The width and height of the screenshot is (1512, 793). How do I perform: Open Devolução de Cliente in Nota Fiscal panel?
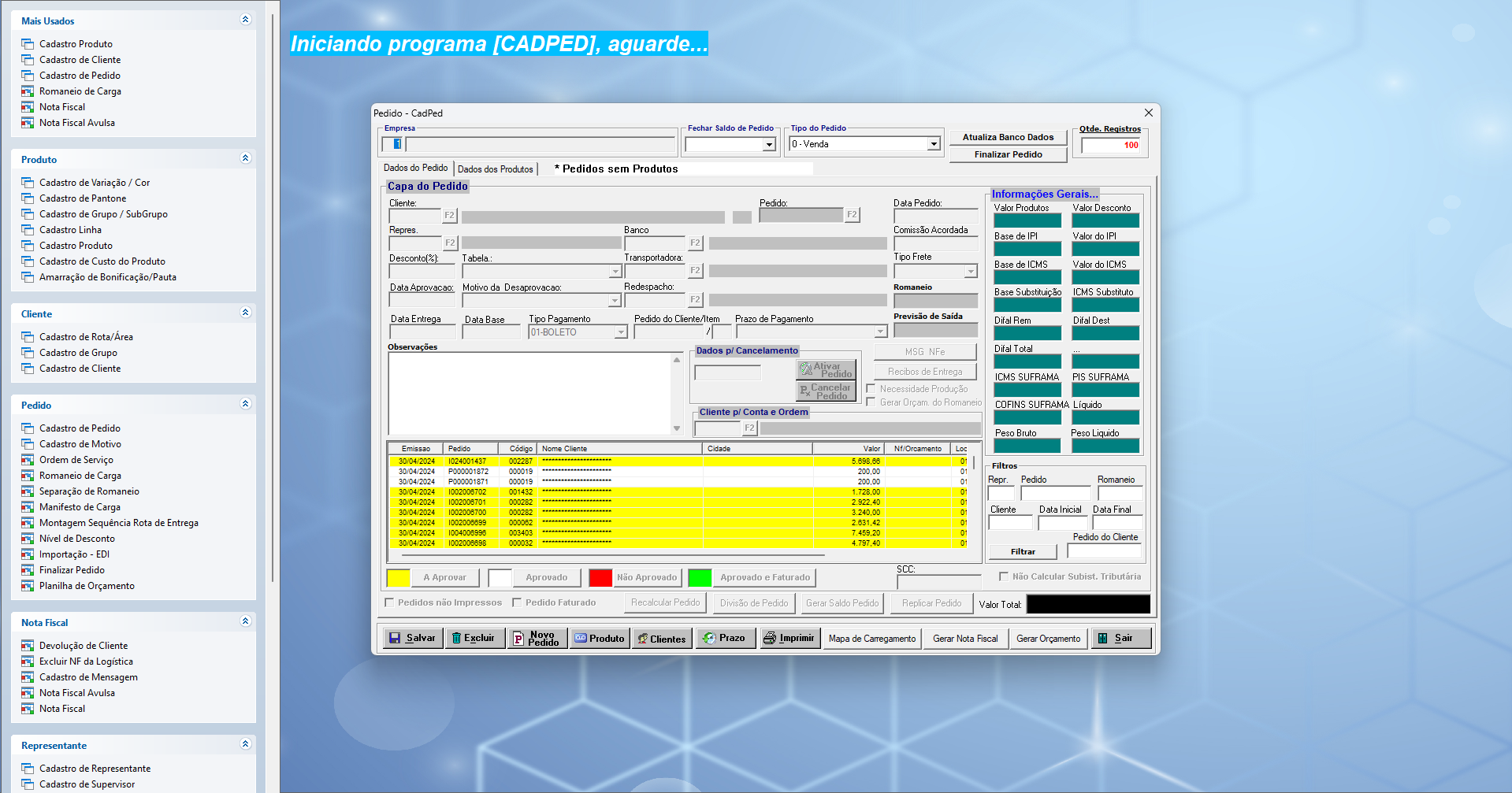pyautogui.click(x=84, y=646)
